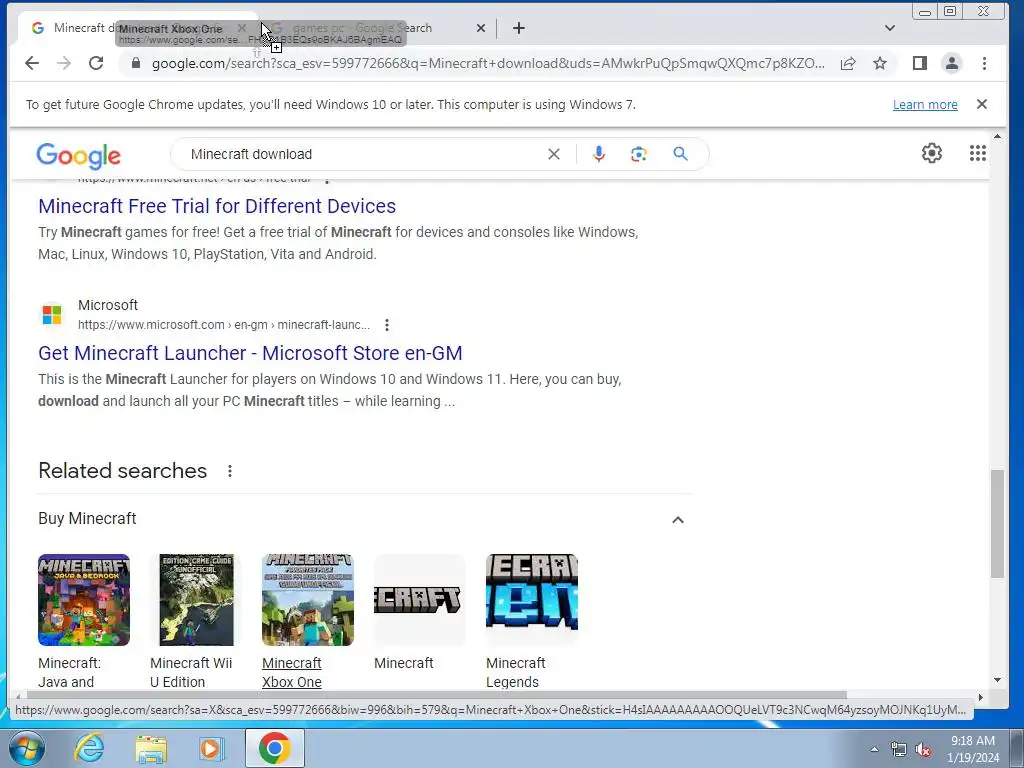1024x768 pixels.
Task: Open Google quick settings gear
Action: click(x=931, y=153)
